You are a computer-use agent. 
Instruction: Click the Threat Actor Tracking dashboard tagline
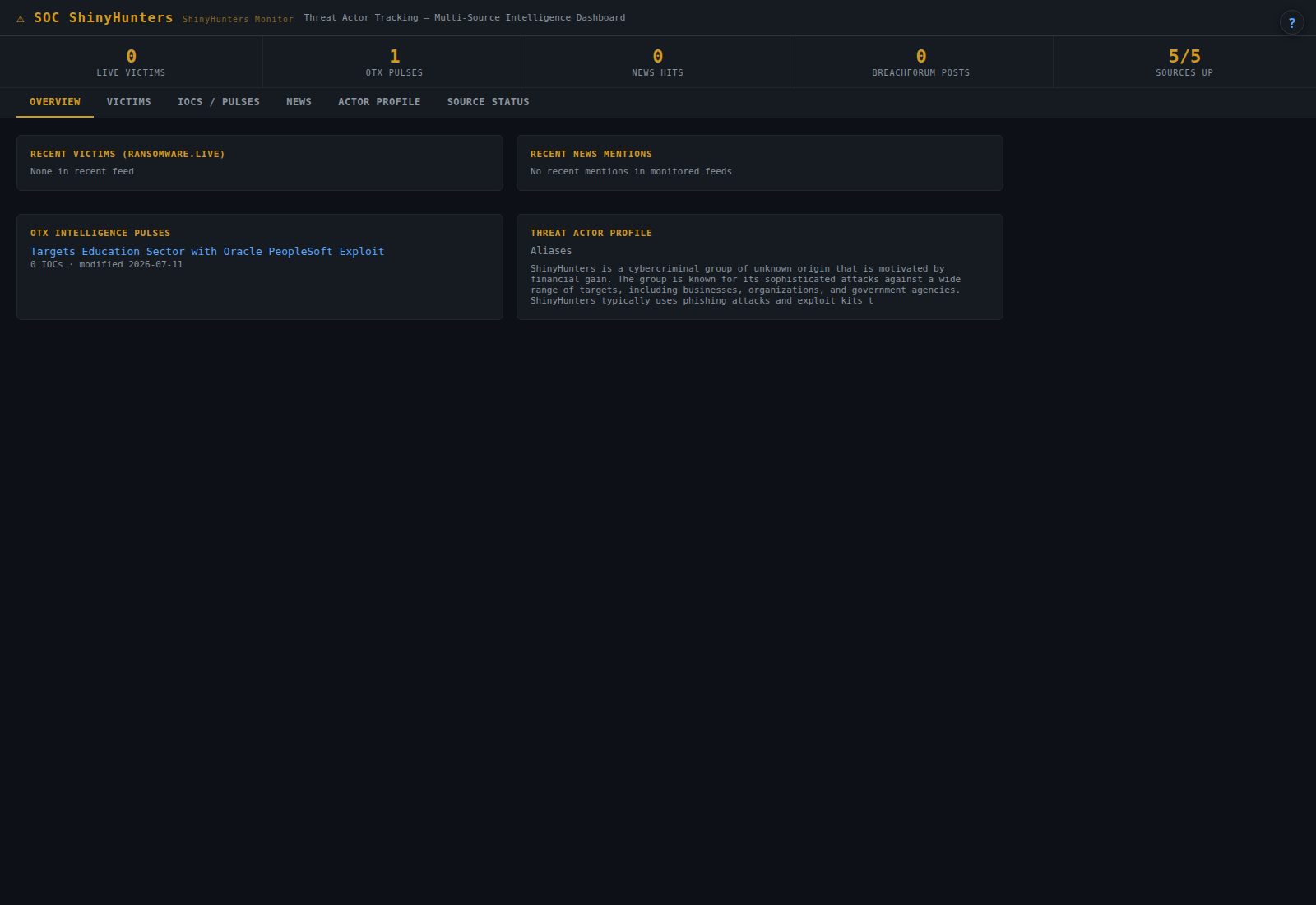click(465, 17)
